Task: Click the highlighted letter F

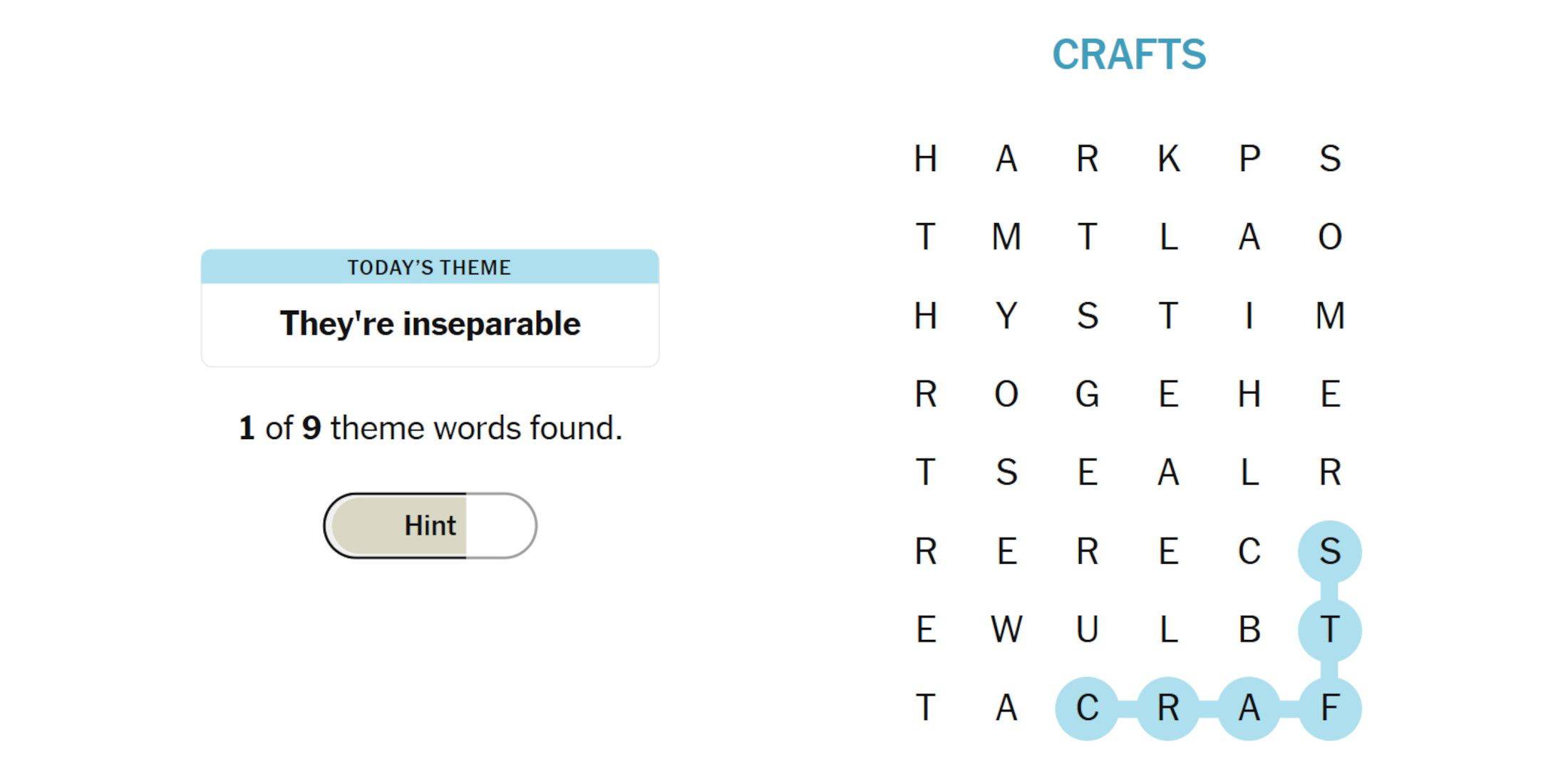Action: 1329,708
